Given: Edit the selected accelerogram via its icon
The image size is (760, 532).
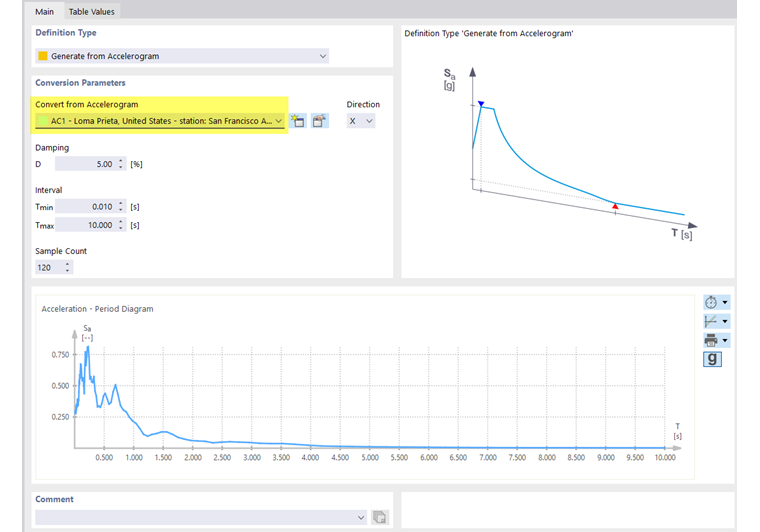Looking at the screenshot, I should tap(319, 121).
